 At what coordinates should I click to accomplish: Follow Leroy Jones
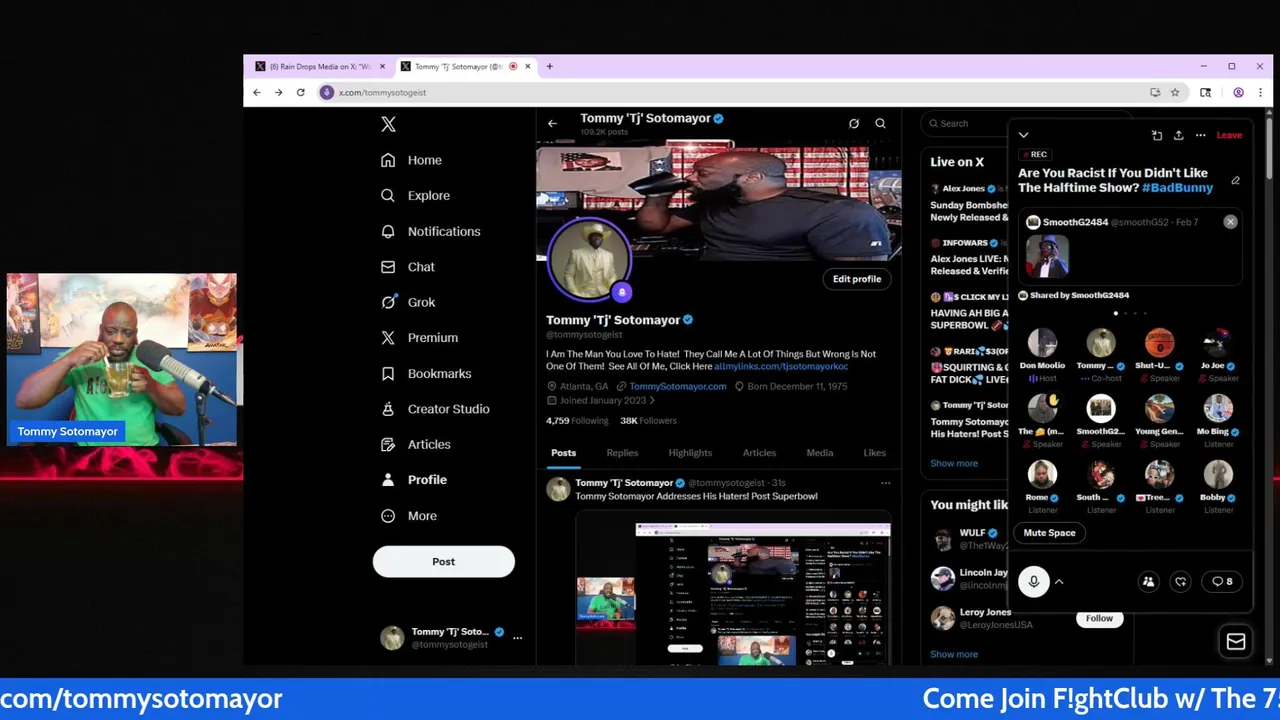1099,619
